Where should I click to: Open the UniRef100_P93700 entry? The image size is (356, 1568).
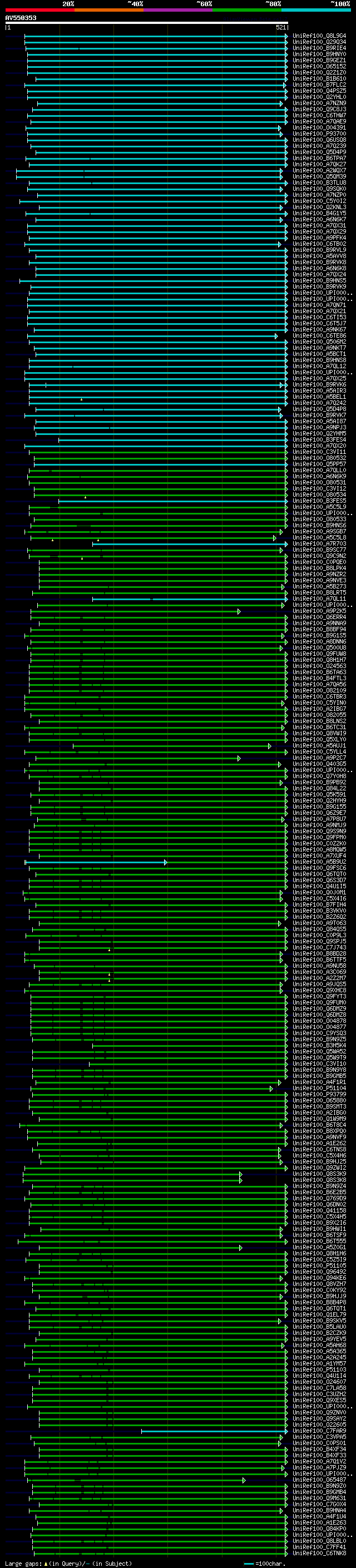319,134
